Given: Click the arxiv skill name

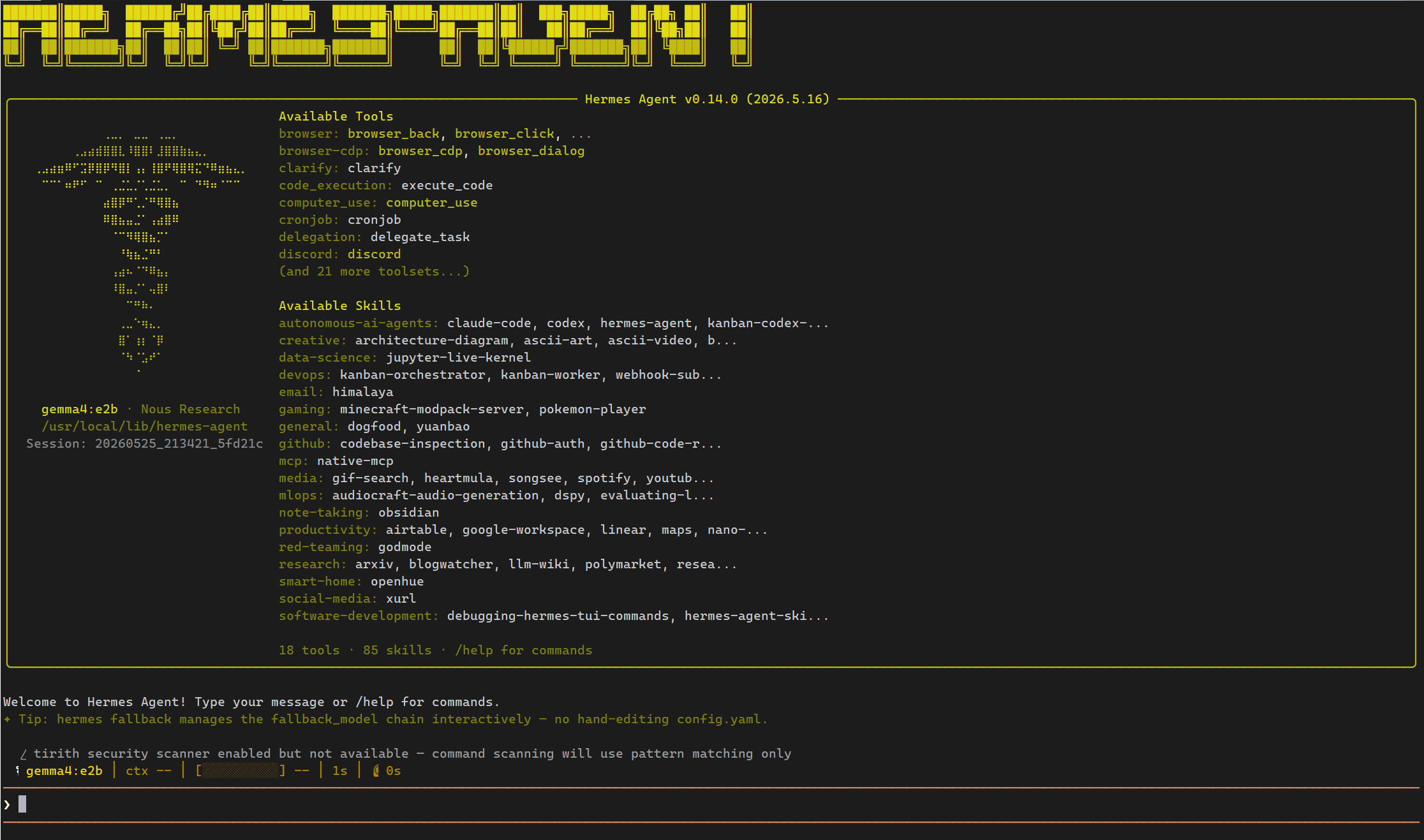Looking at the screenshot, I should 375,564.
